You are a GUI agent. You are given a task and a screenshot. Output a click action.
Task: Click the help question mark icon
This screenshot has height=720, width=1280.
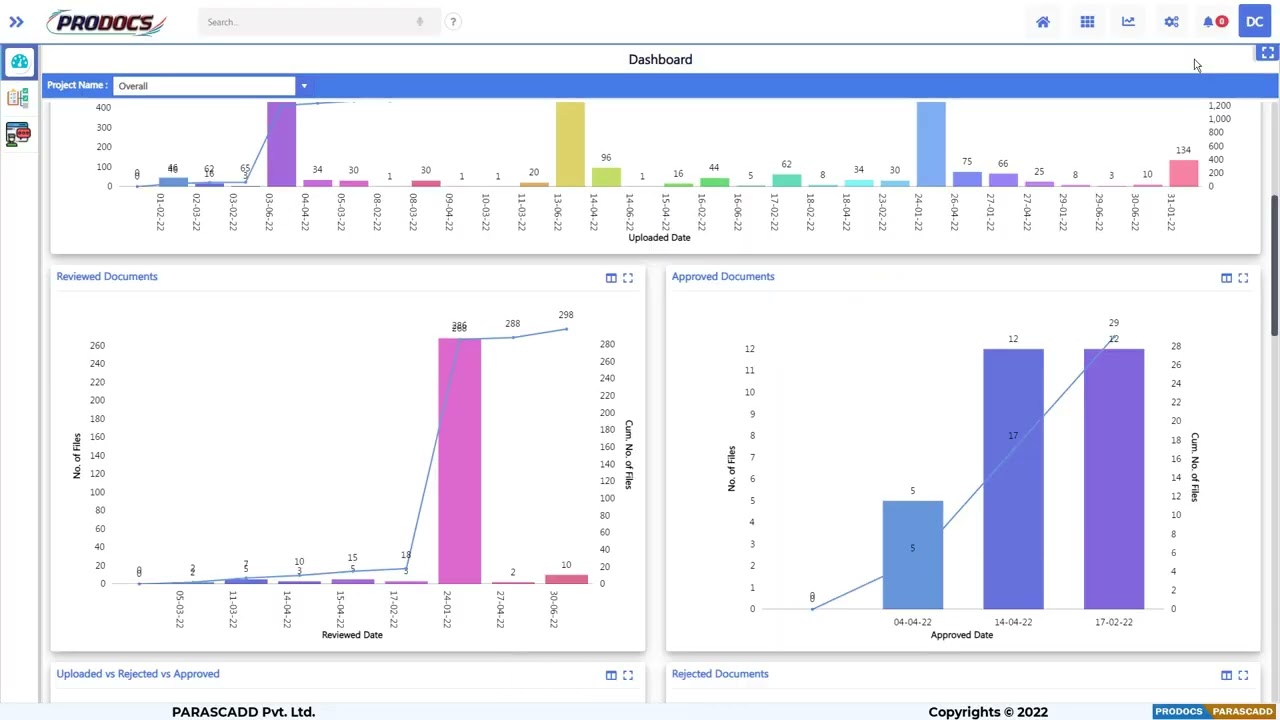(x=453, y=22)
